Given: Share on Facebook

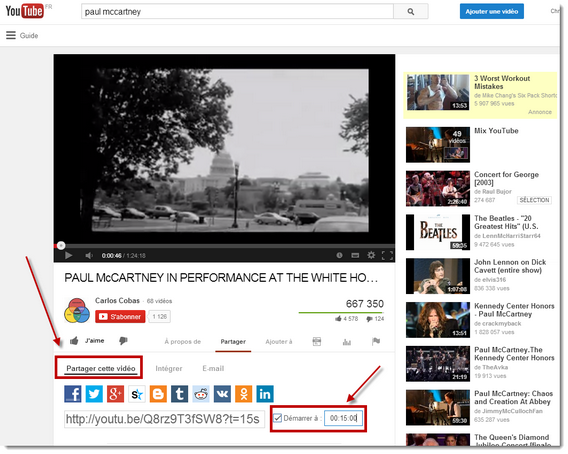Looking at the screenshot, I should [73, 394].
